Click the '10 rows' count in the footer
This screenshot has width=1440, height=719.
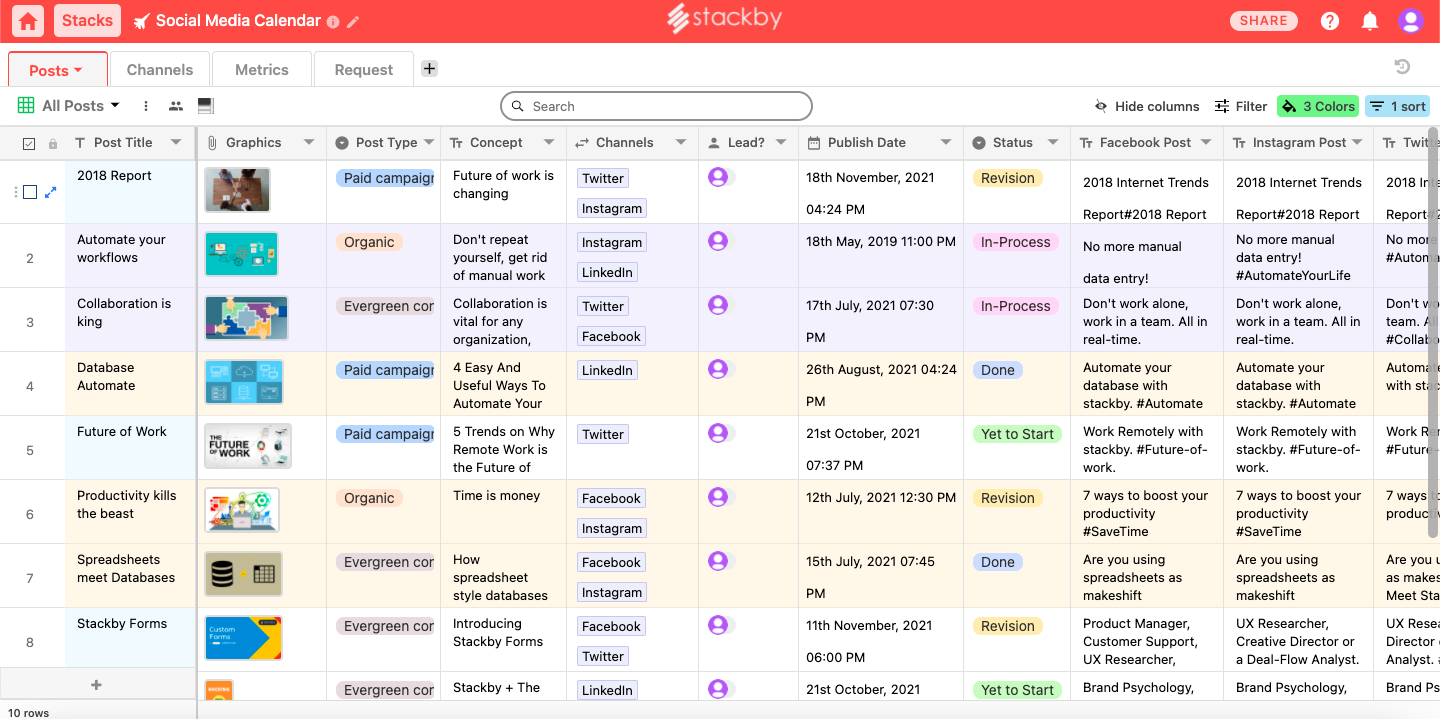[x=28, y=713]
